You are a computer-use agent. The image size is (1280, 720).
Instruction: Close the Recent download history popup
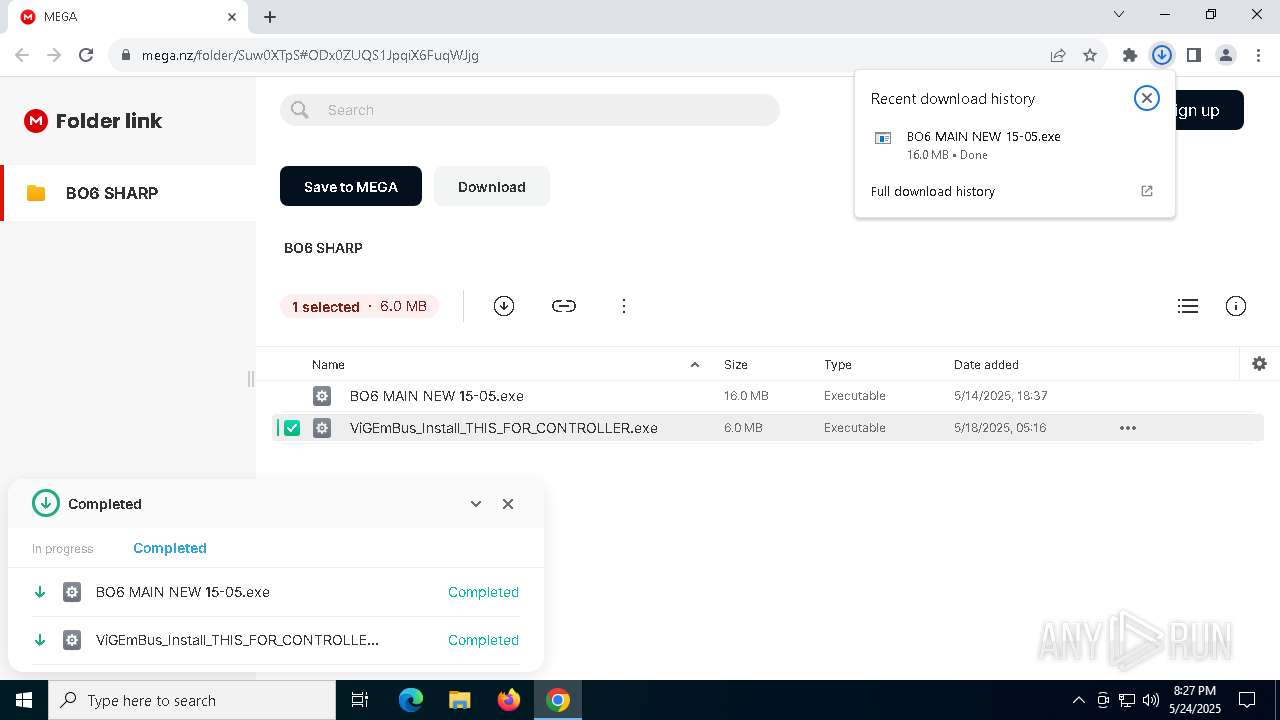coord(1147,98)
